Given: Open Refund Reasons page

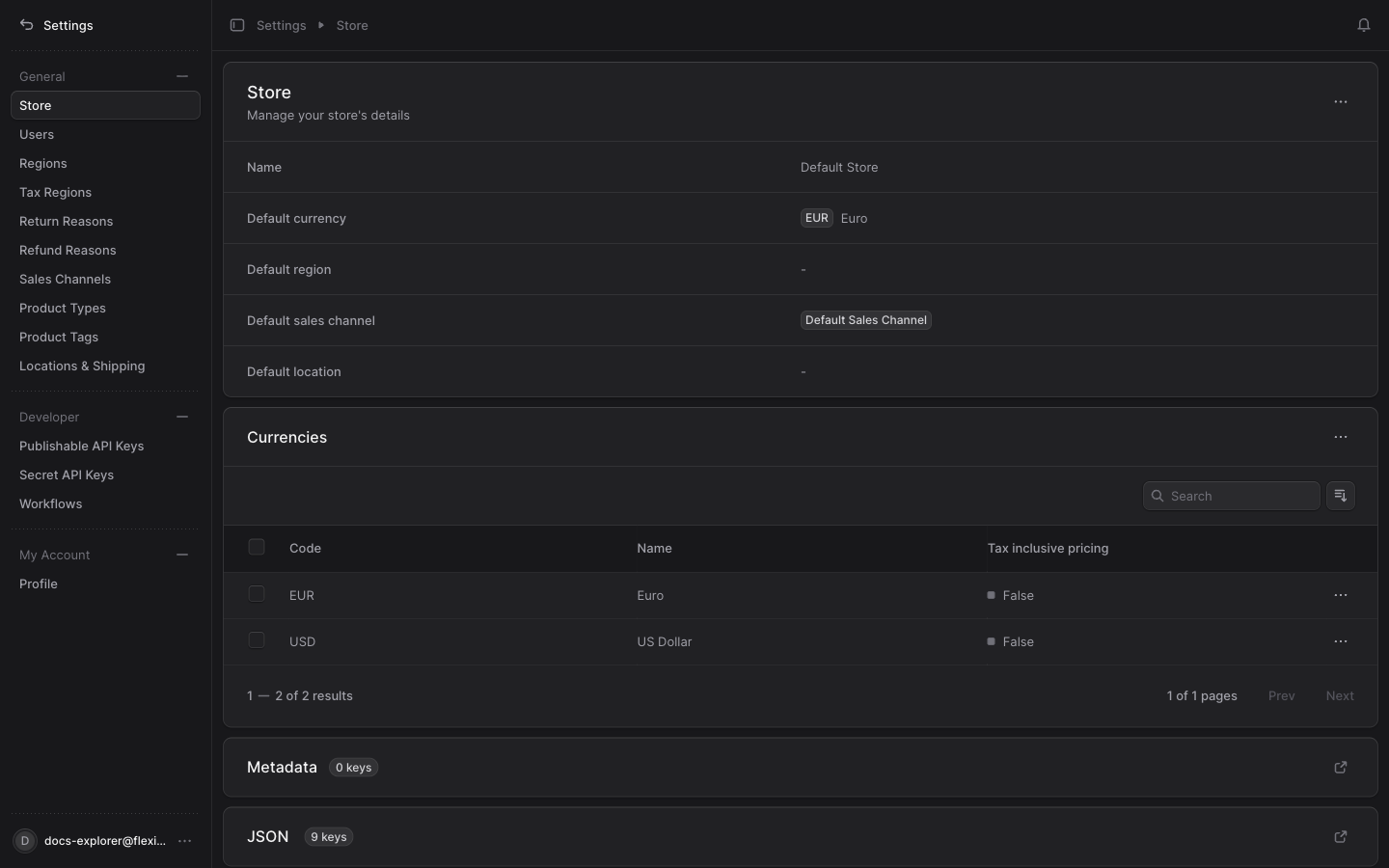Looking at the screenshot, I should coord(105,250).
